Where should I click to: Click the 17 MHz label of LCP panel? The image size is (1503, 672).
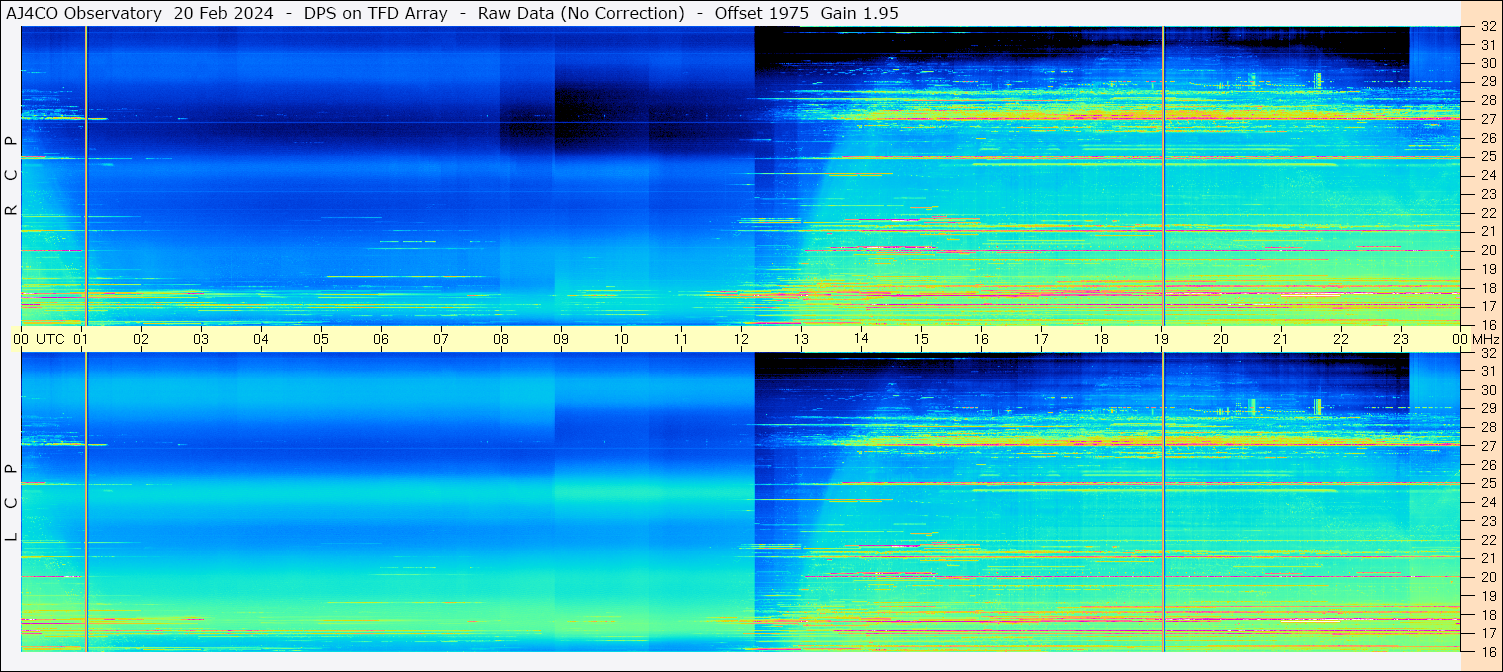coord(1488,633)
